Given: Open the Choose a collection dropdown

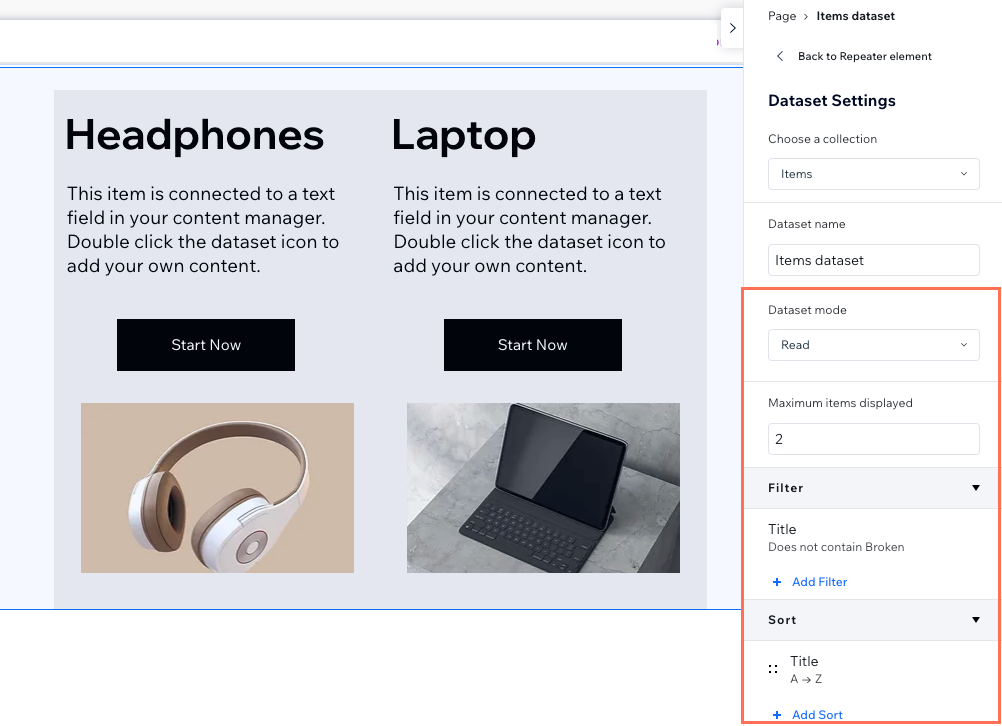Looking at the screenshot, I should (874, 174).
